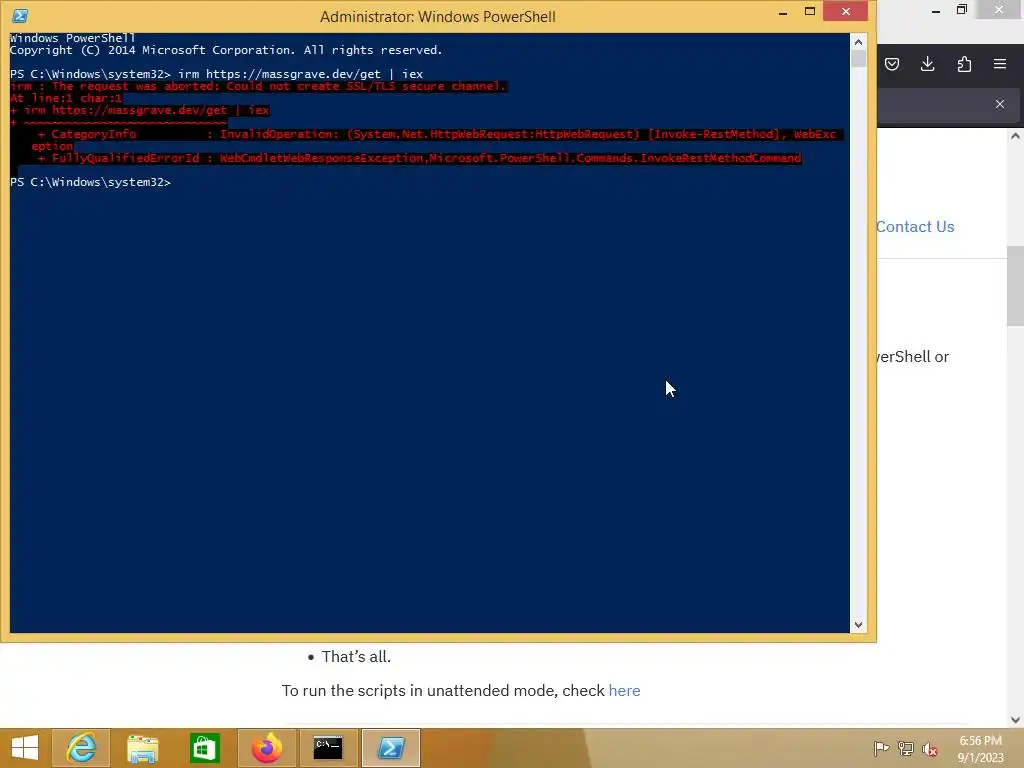Open the Contact Us link in Firefox
Image resolution: width=1024 pixels, height=768 pixels.
915,227
